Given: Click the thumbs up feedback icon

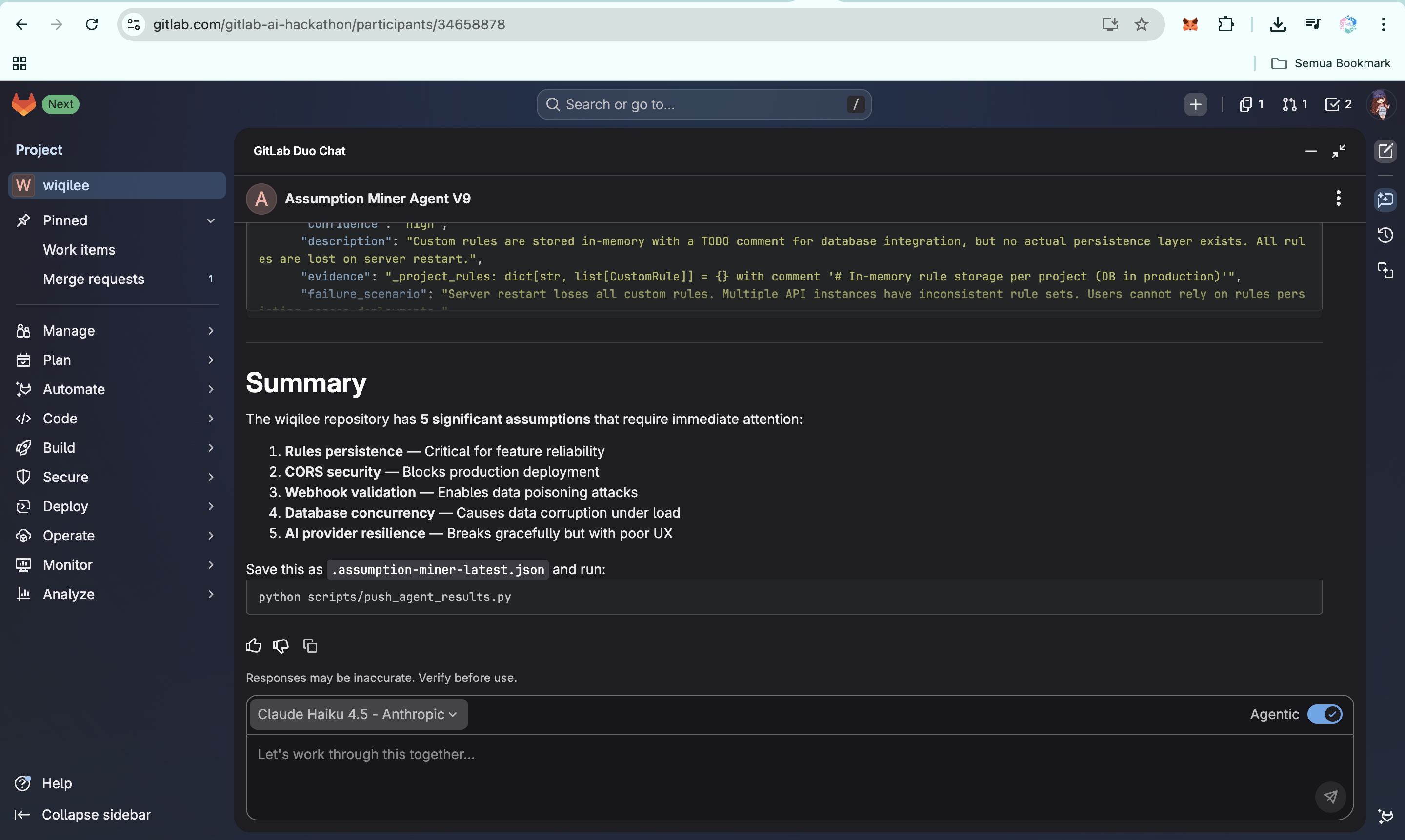Looking at the screenshot, I should point(254,645).
